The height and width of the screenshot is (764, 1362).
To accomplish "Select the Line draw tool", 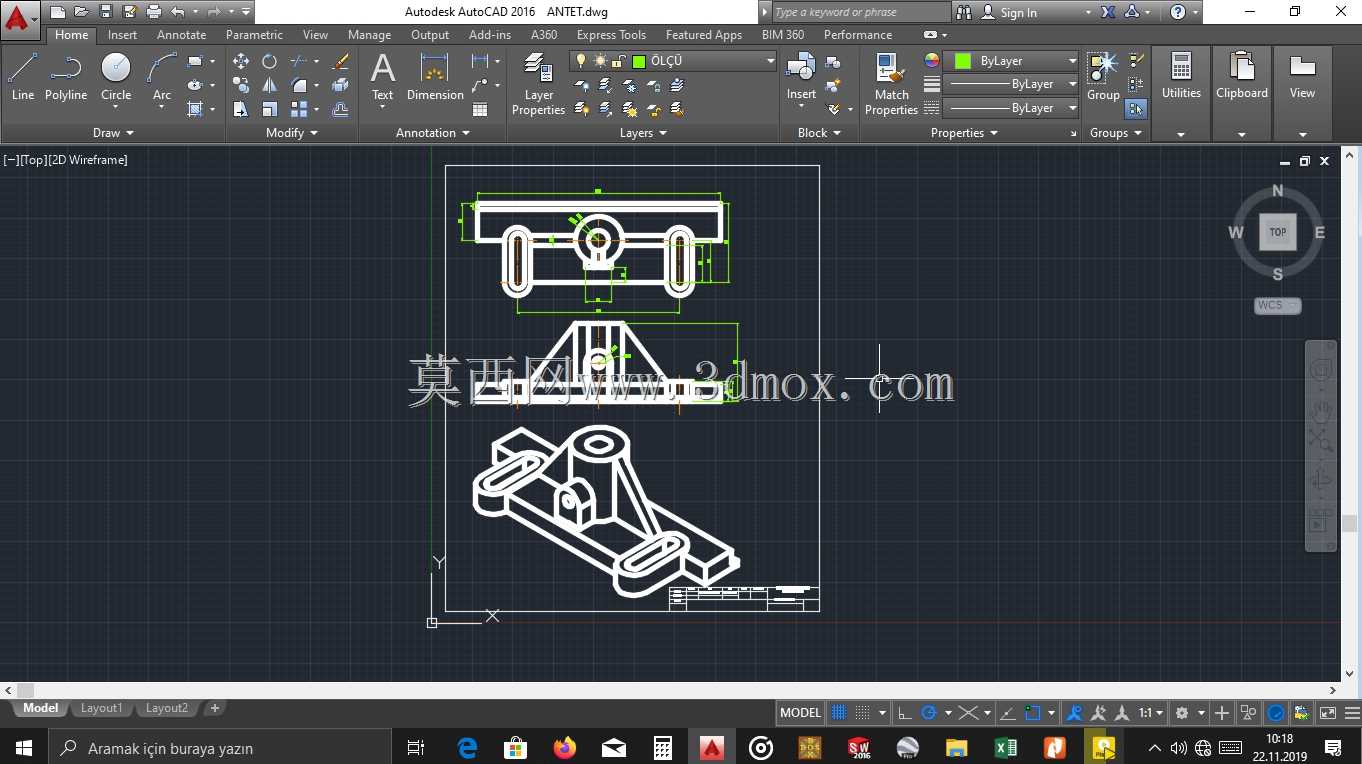I will 23,78.
